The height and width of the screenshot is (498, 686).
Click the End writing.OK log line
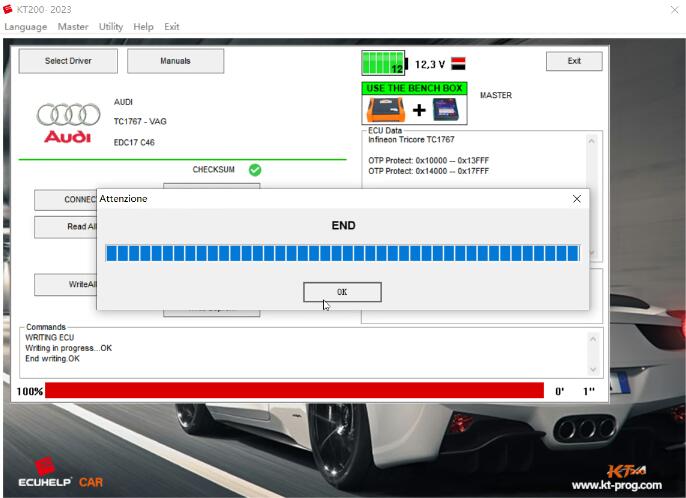(x=52, y=358)
